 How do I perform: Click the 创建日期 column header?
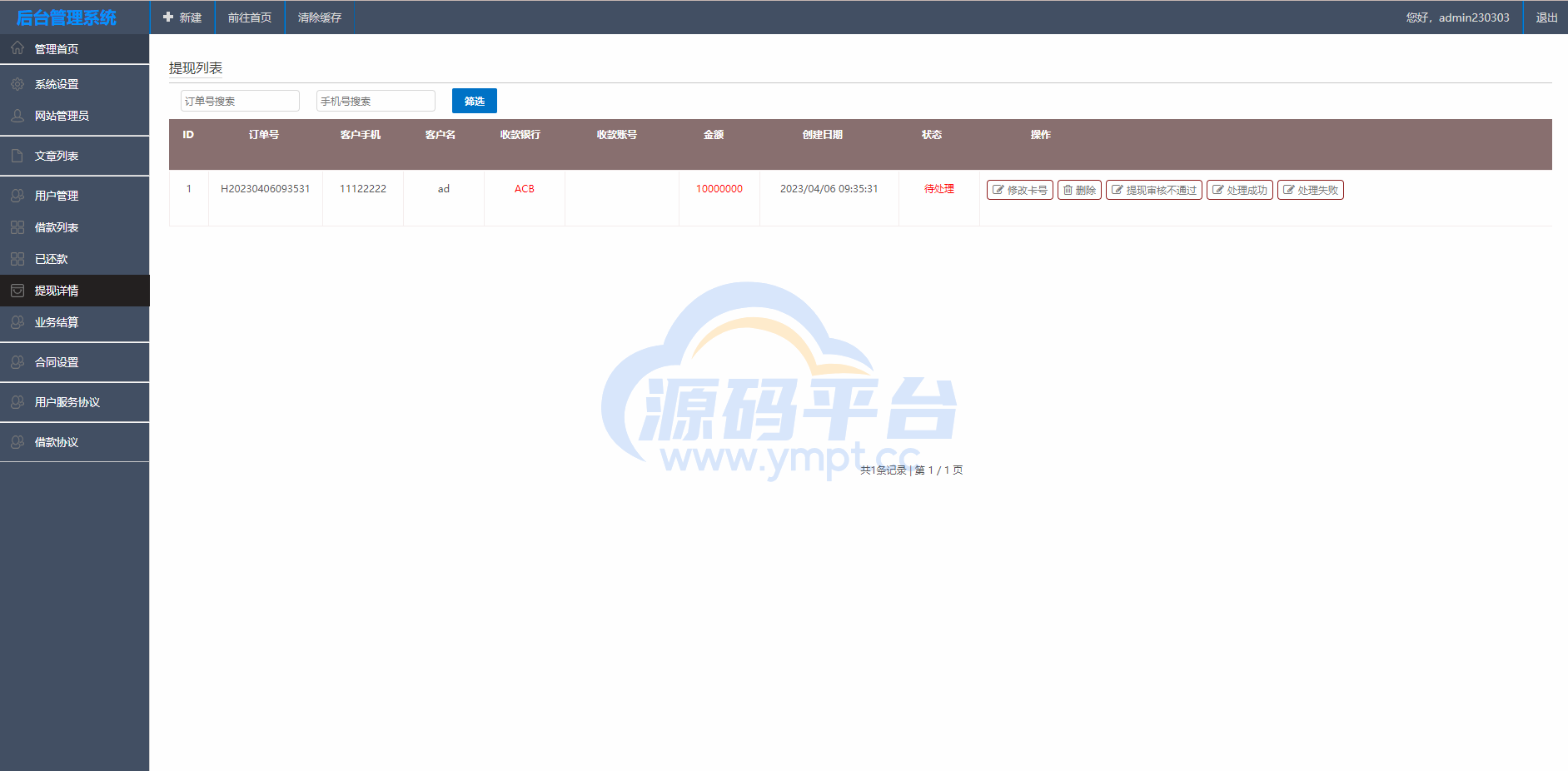point(823,134)
